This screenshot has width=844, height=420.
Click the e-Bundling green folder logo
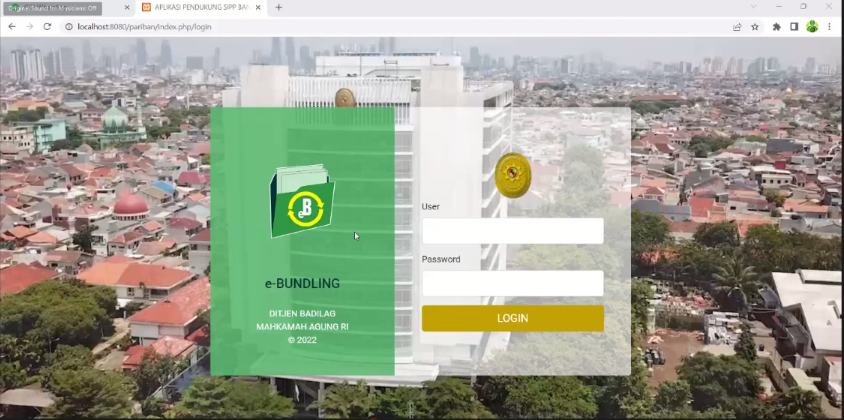[302, 202]
